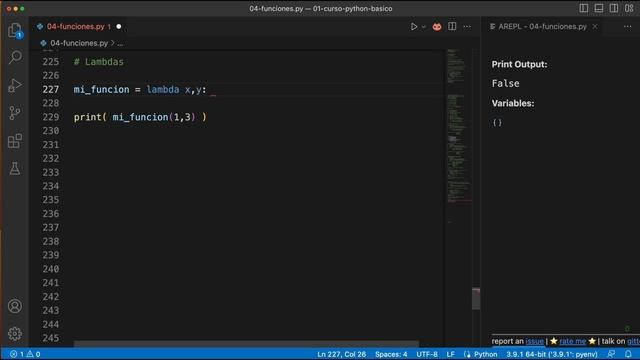Click line number 229 in gutter
This screenshot has height=360, width=640.
coord(51,117)
